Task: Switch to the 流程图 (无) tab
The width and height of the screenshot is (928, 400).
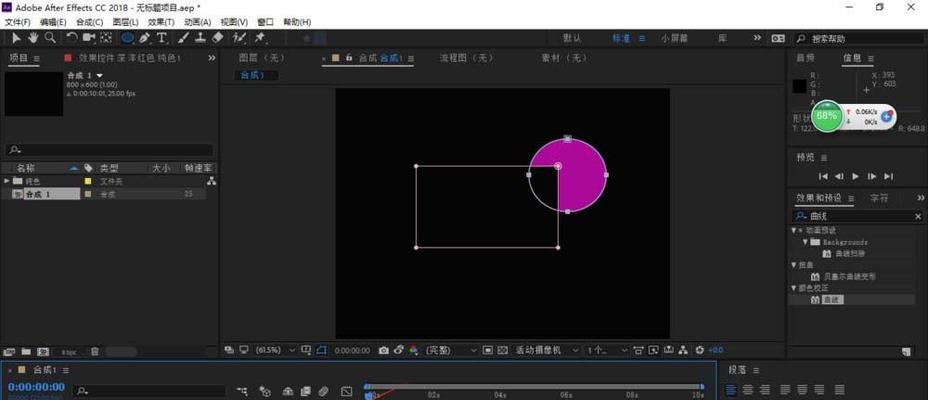Action: click(x=466, y=58)
